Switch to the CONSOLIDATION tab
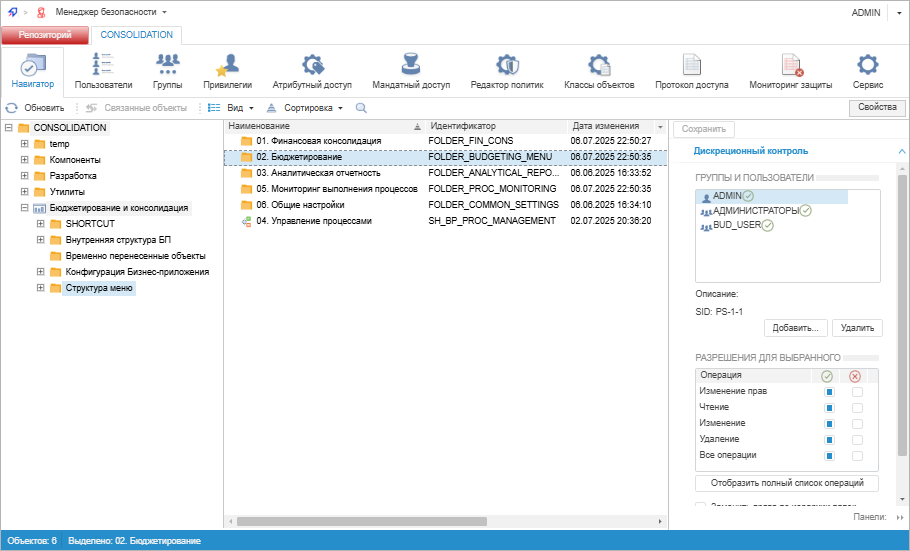 (x=136, y=35)
